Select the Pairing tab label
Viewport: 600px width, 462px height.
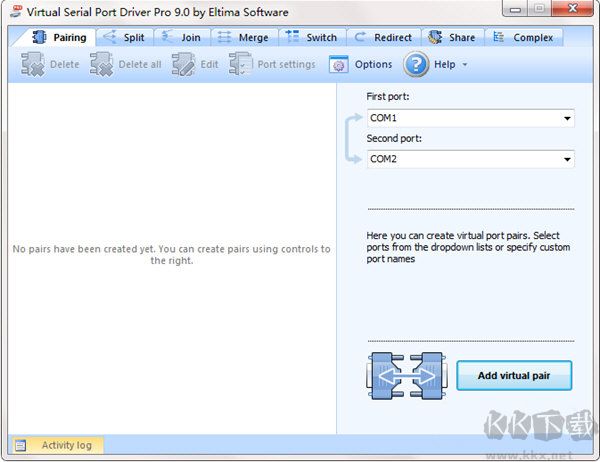tap(70, 38)
